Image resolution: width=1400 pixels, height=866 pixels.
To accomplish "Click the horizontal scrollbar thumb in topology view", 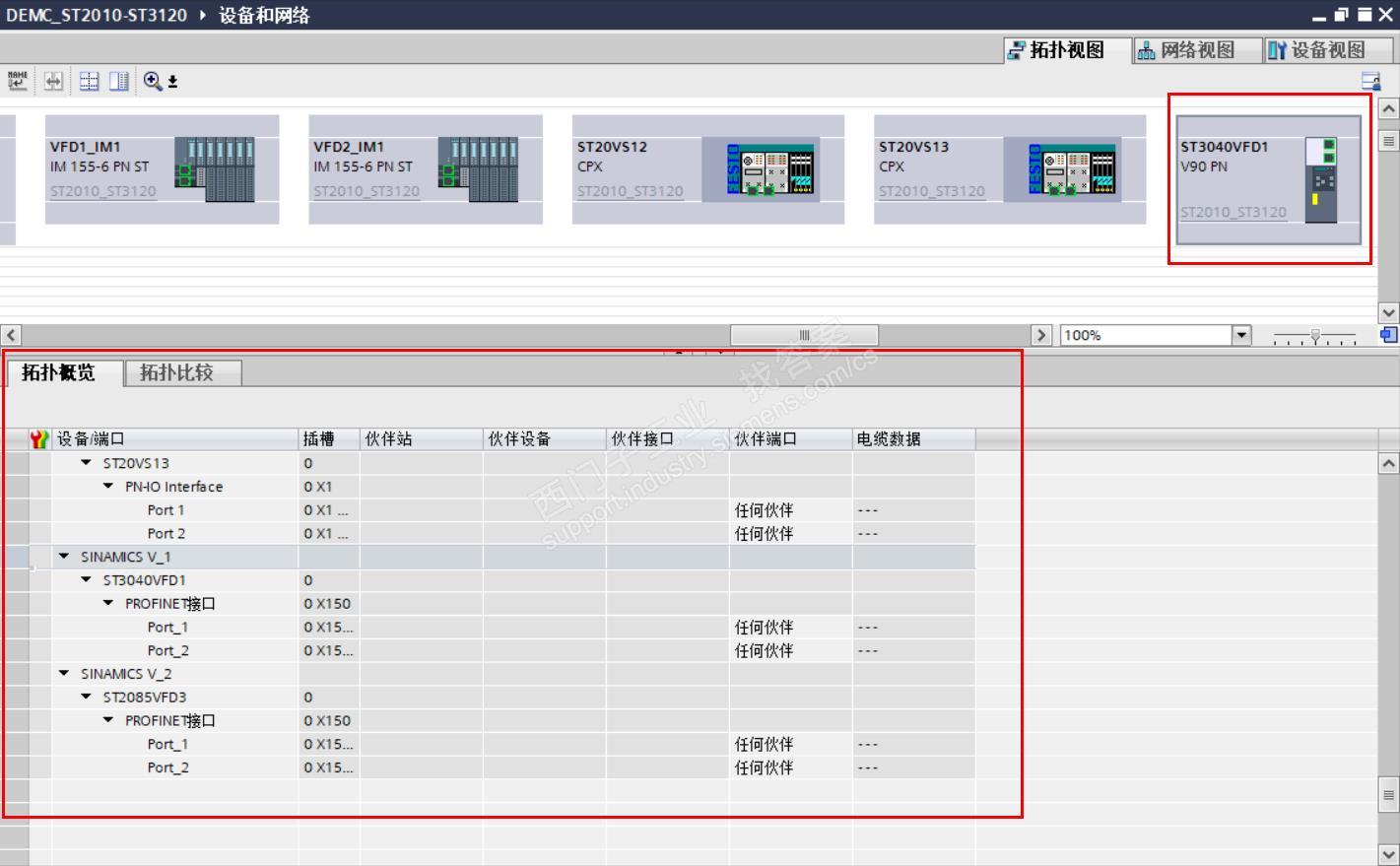I will [x=804, y=335].
